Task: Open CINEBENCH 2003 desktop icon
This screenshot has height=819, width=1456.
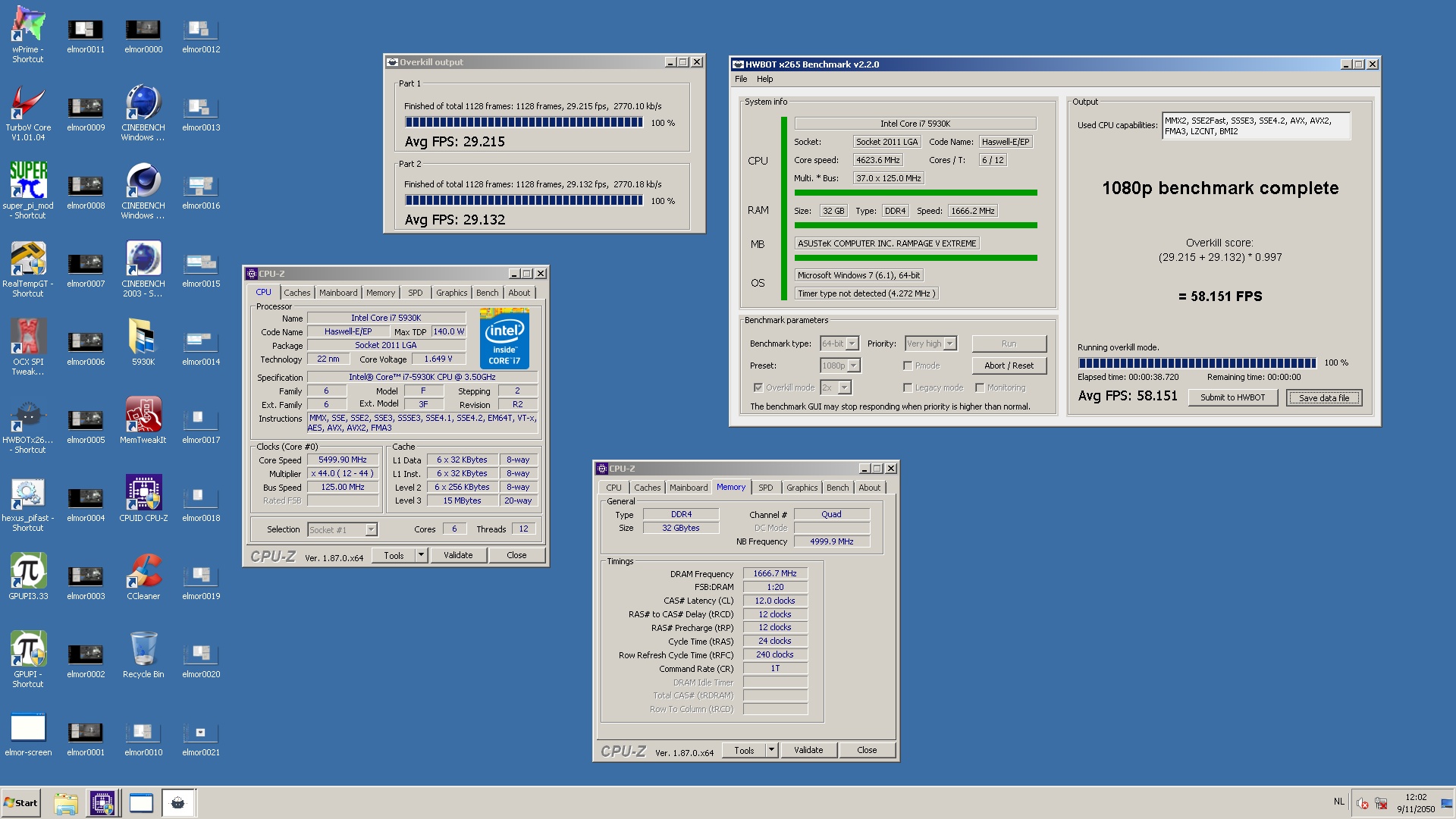Action: tap(143, 268)
